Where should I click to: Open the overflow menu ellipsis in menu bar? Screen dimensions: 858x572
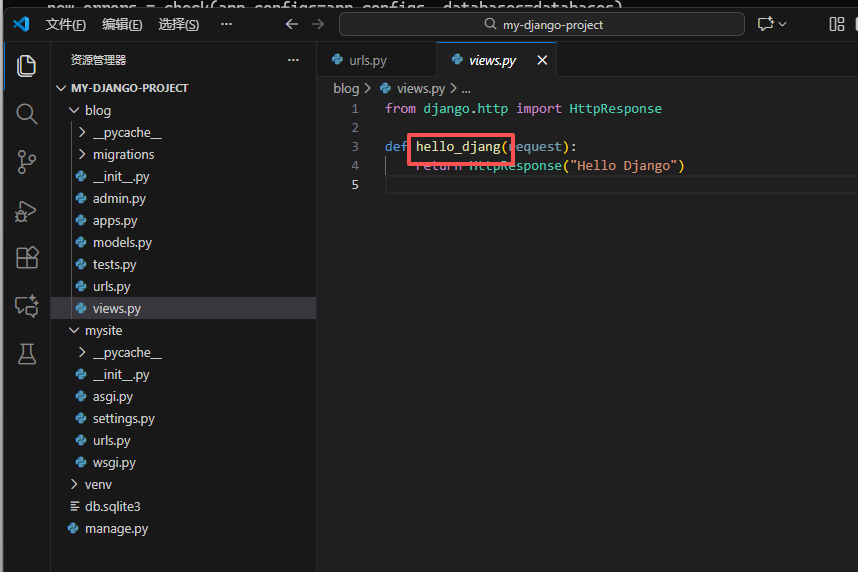point(227,24)
